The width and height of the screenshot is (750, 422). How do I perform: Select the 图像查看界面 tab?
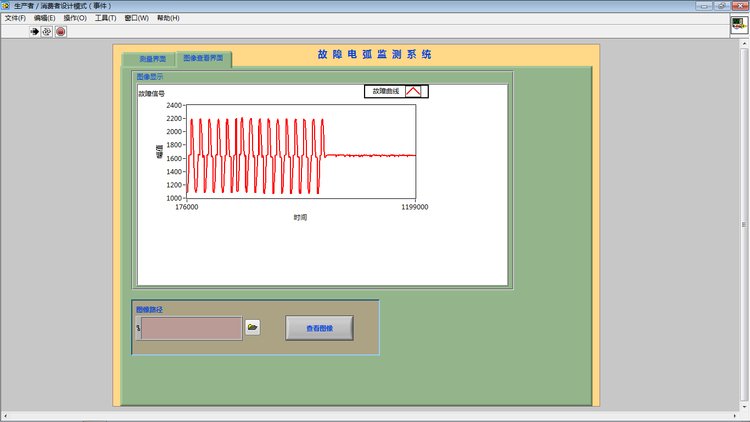pos(204,59)
